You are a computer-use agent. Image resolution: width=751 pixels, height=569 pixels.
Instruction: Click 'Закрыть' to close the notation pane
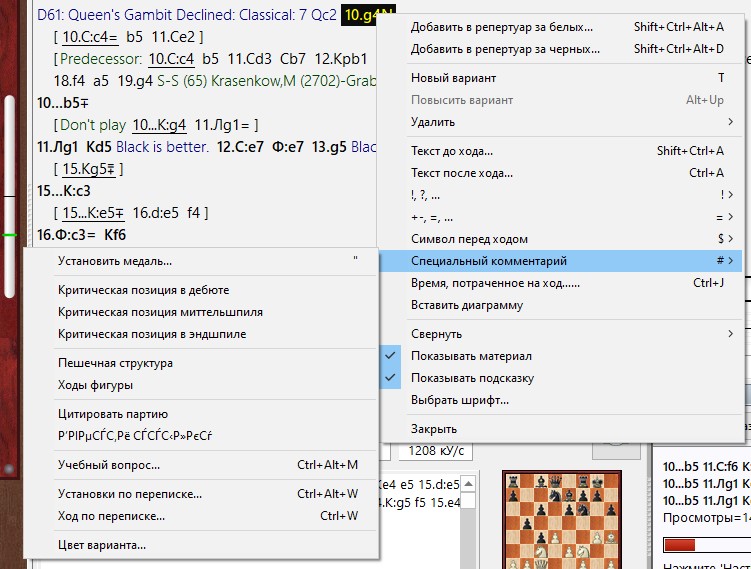434,429
